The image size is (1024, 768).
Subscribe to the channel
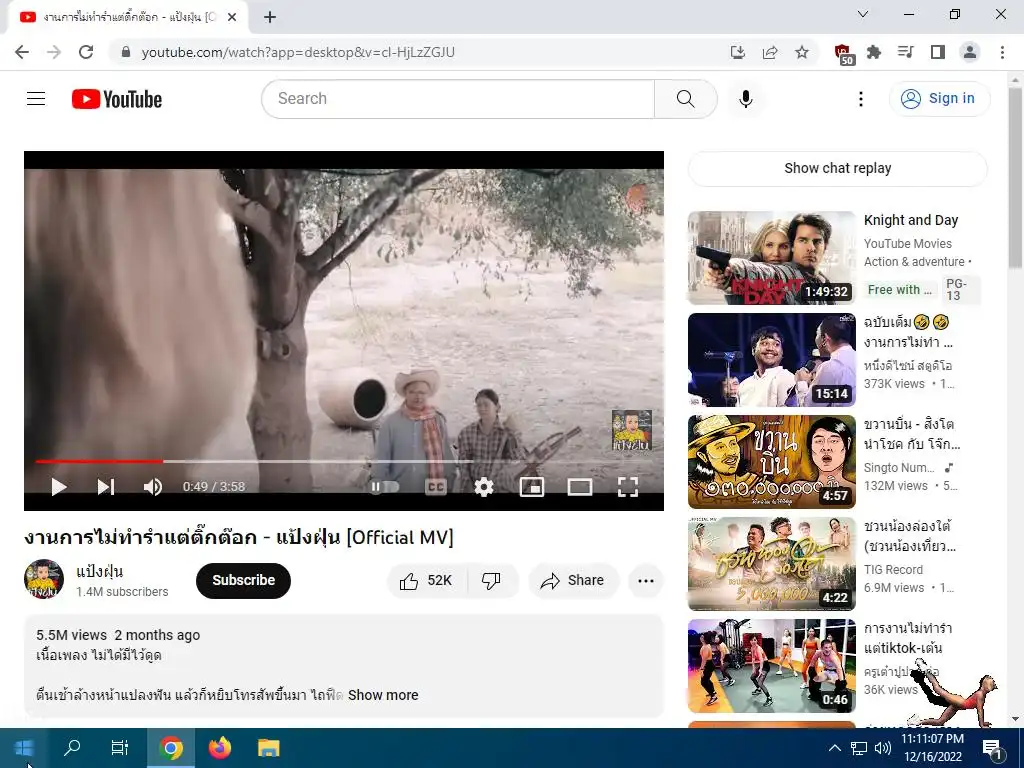[243, 581]
